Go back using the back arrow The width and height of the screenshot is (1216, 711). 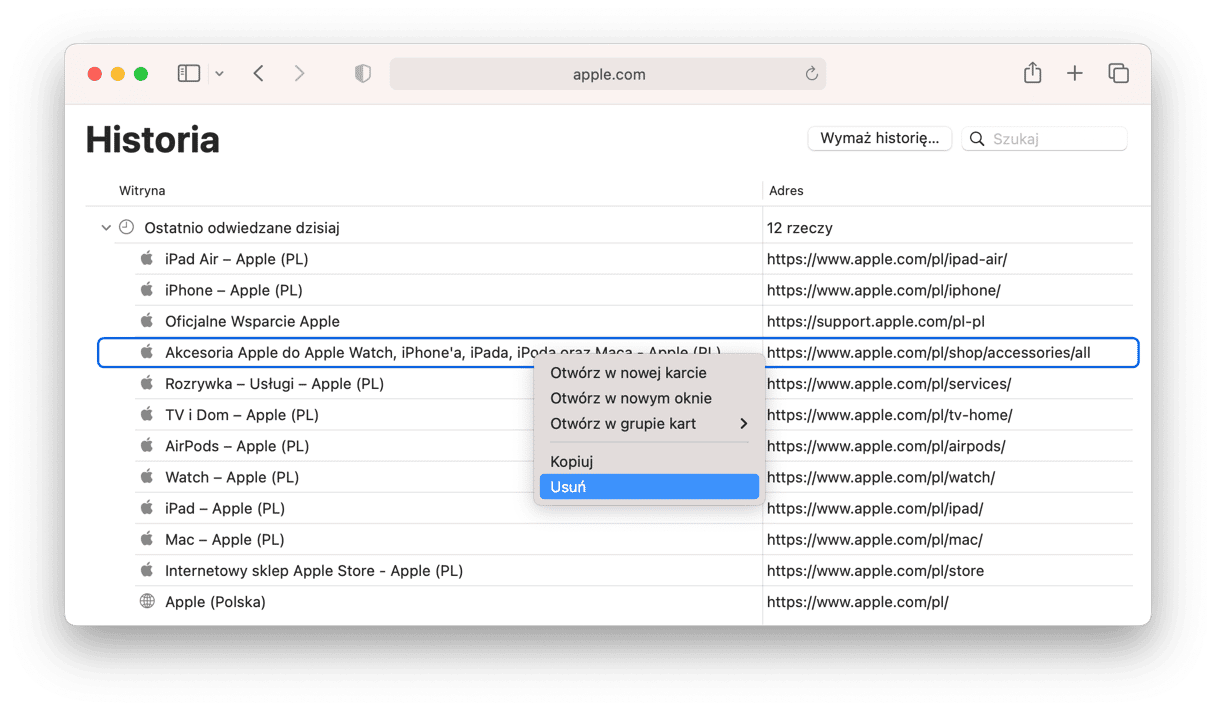[x=258, y=74]
